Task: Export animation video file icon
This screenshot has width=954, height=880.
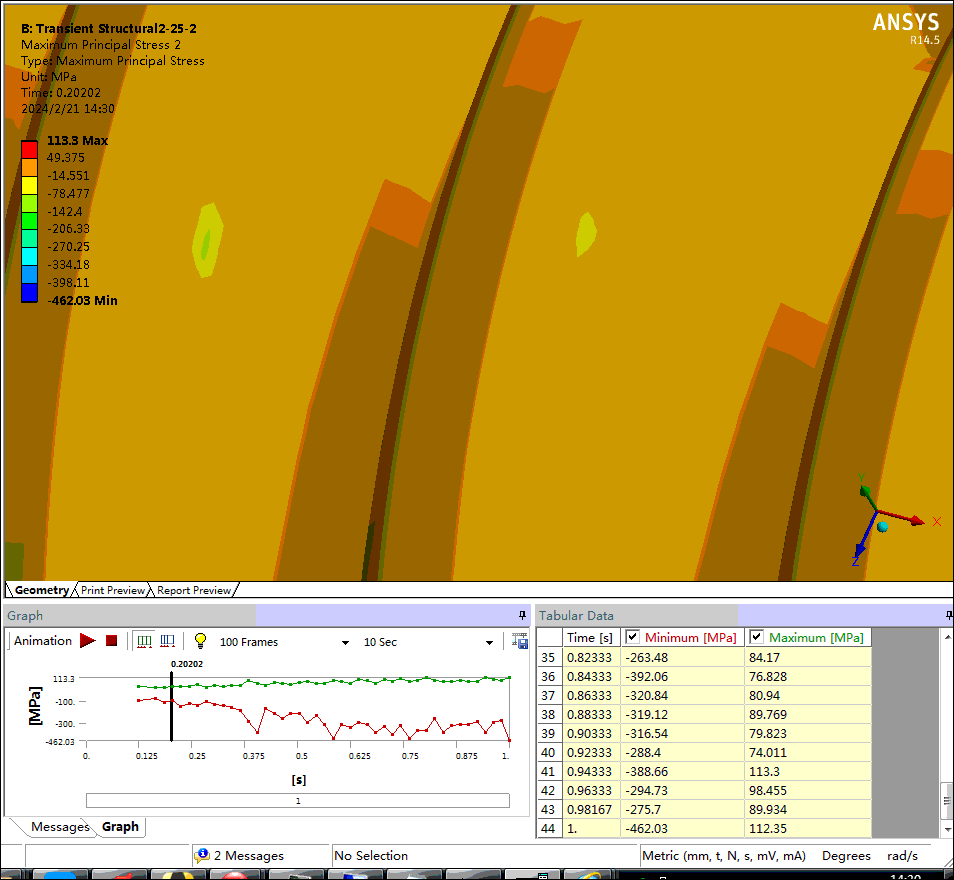Action: point(520,641)
